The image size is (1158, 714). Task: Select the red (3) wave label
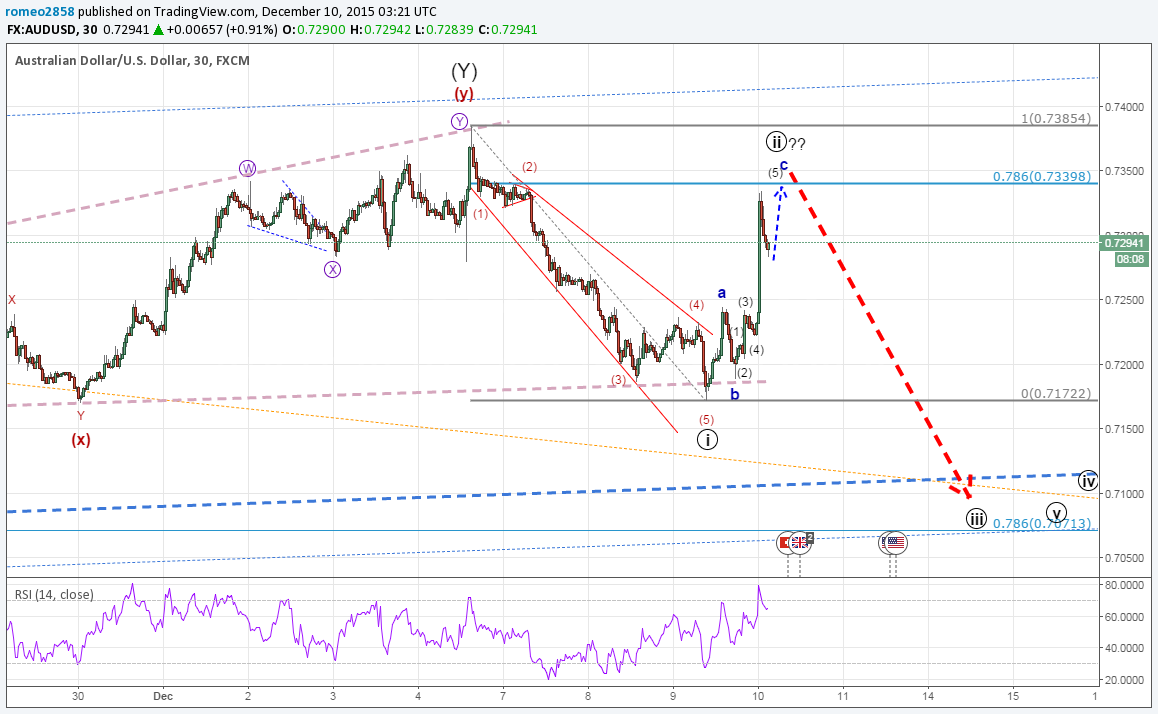(x=618, y=380)
